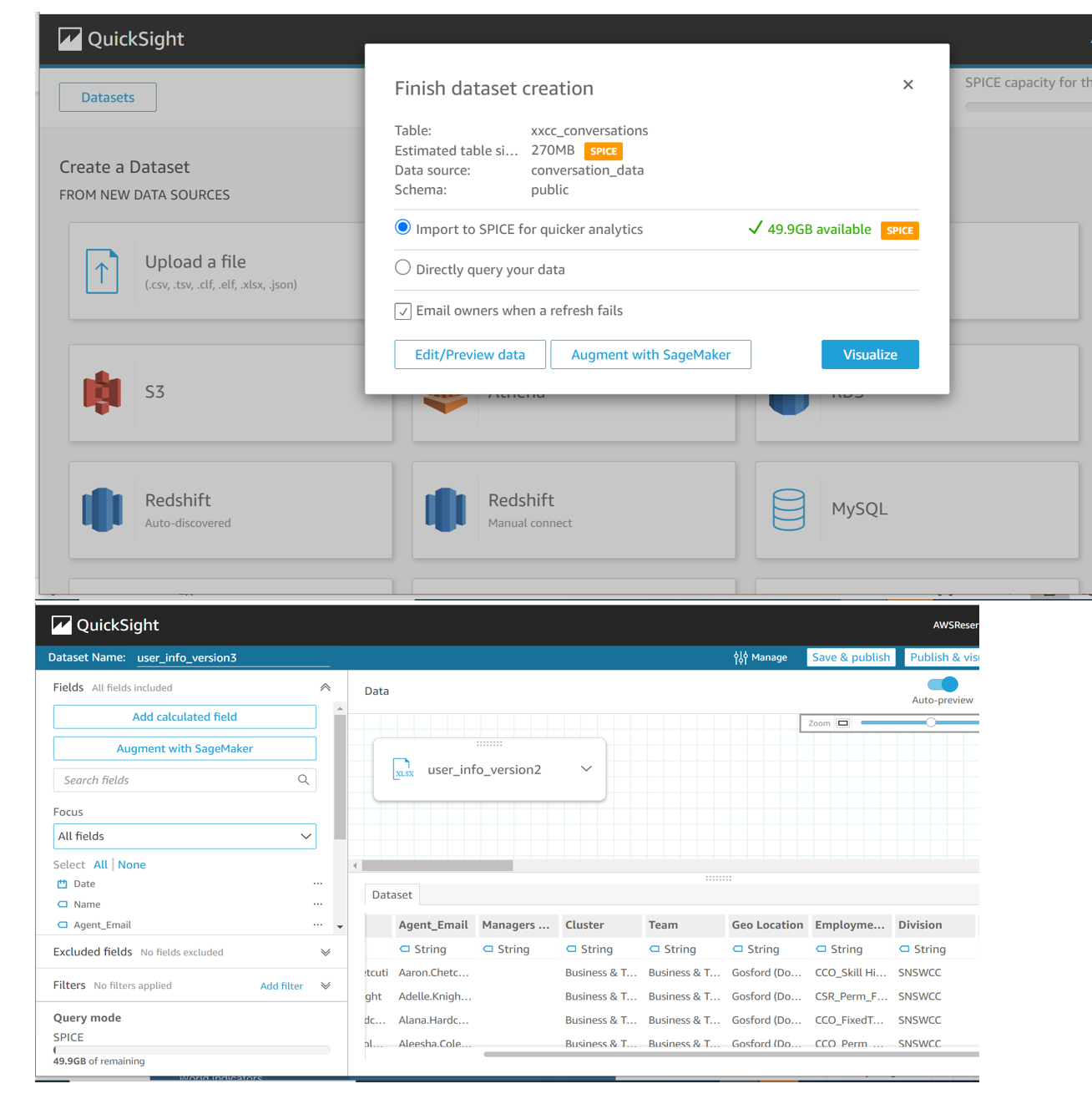The image size is (1092, 1094).
Task: Open the ellipsis menu for Agent_Email field
Action: tap(317, 925)
